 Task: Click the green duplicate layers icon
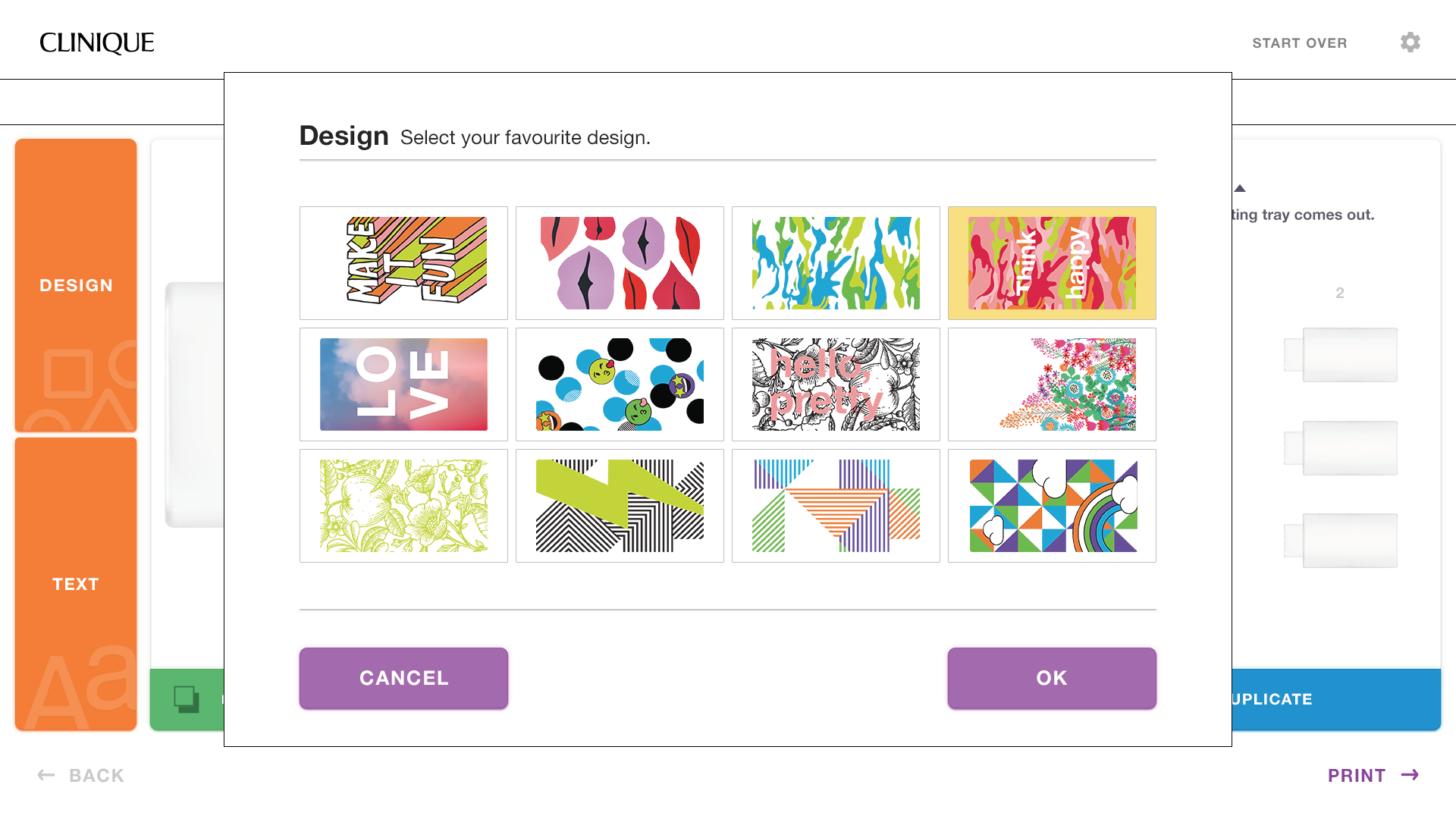pos(187,698)
